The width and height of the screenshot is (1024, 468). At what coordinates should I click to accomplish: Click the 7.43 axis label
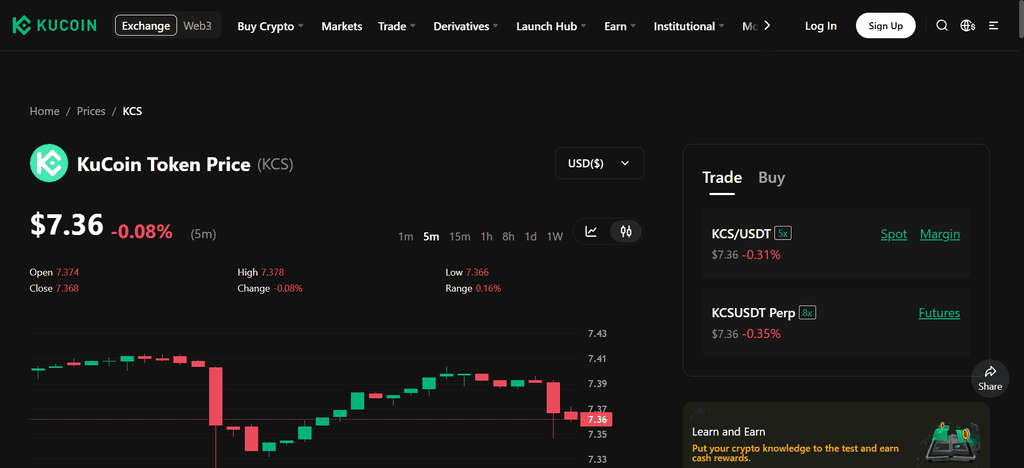(598, 334)
